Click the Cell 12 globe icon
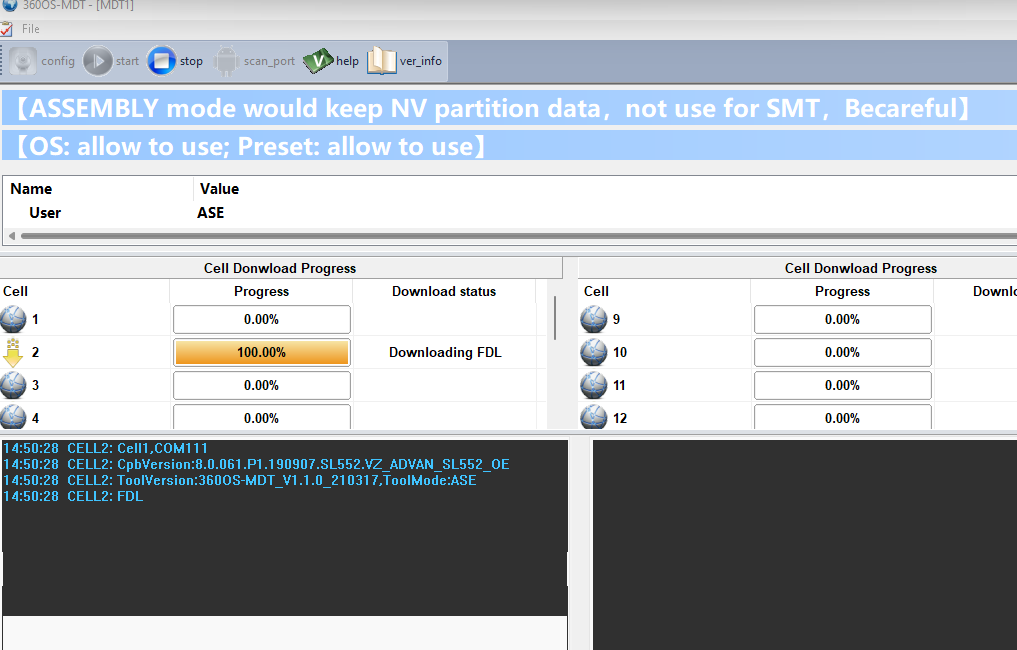The width and height of the screenshot is (1017, 650). pyautogui.click(x=594, y=417)
